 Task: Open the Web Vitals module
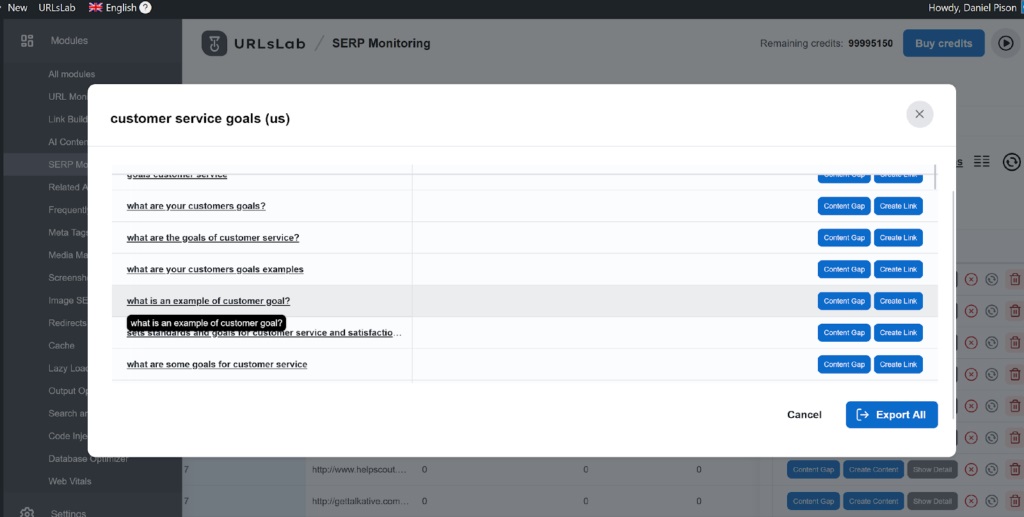(70, 481)
